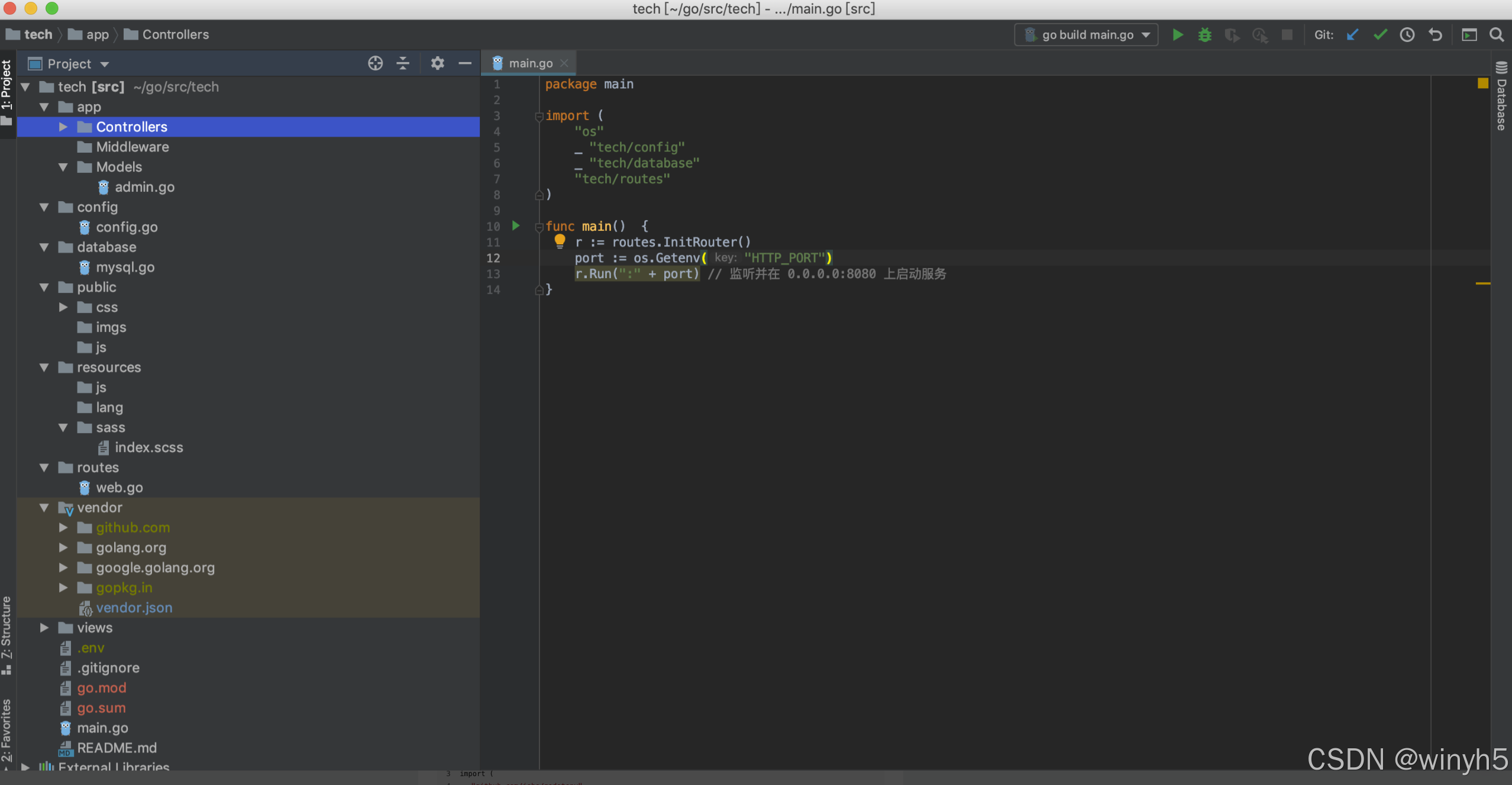This screenshot has height=785, width=1512.
Task: Click run gutter arrow on line 10
Action: point(516,225)
